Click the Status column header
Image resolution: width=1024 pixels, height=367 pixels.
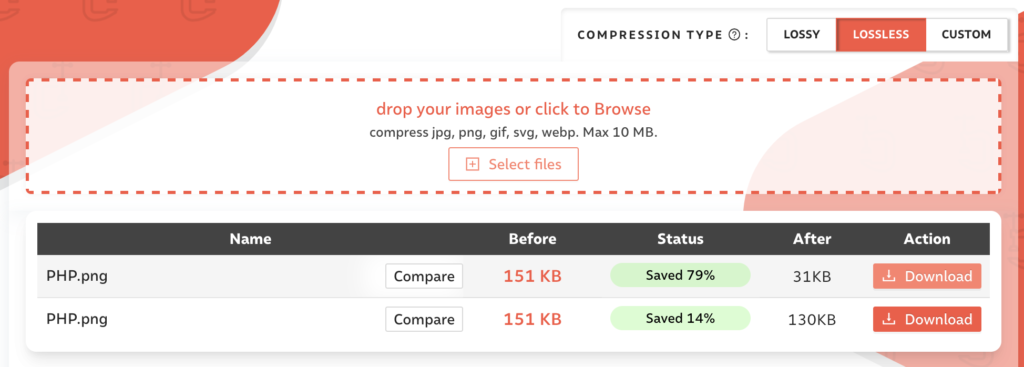coord(680,239)
